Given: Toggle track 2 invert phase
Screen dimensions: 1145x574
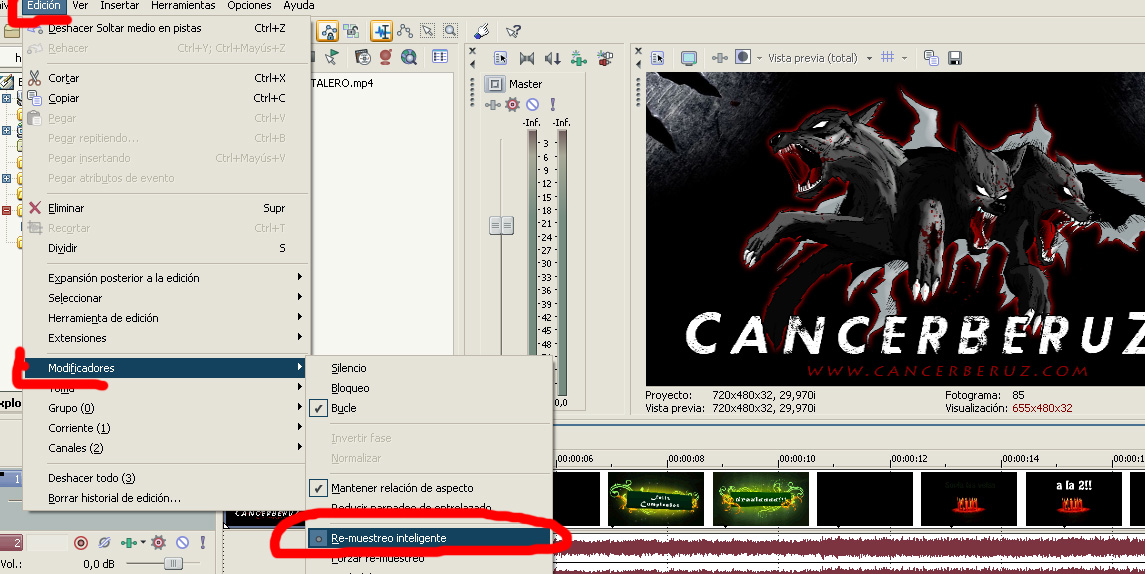Looking at the screenshot, I should [x=104, y=543].
